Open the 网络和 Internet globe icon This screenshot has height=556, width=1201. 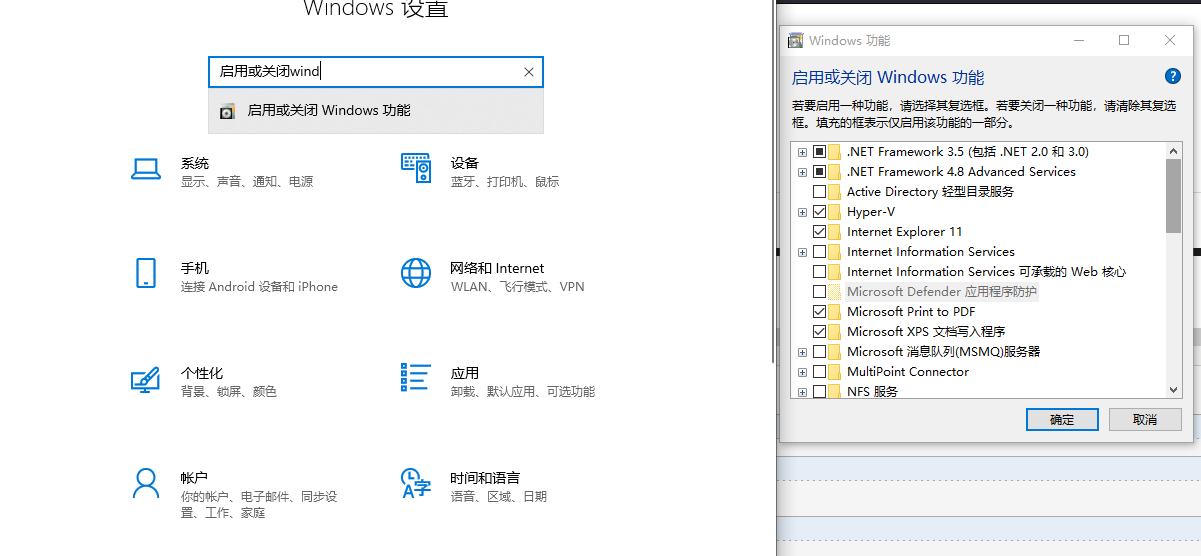pos(416,273)
